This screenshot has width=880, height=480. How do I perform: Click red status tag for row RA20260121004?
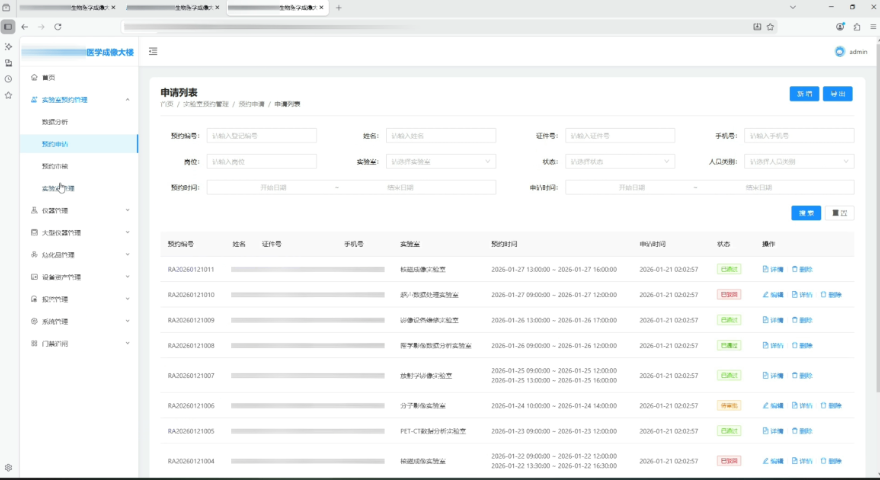point(729,461)
